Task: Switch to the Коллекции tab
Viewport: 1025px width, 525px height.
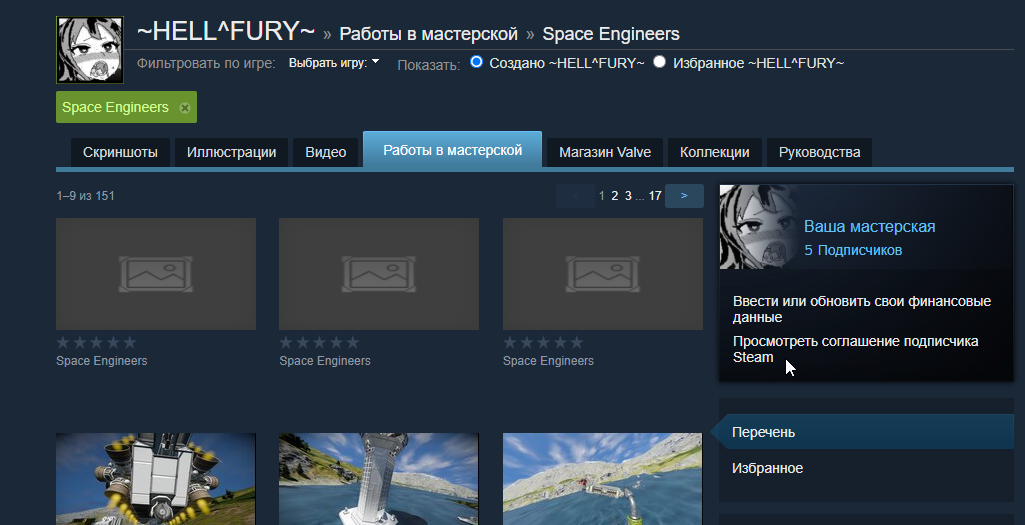Action: (x=714, y=152)
